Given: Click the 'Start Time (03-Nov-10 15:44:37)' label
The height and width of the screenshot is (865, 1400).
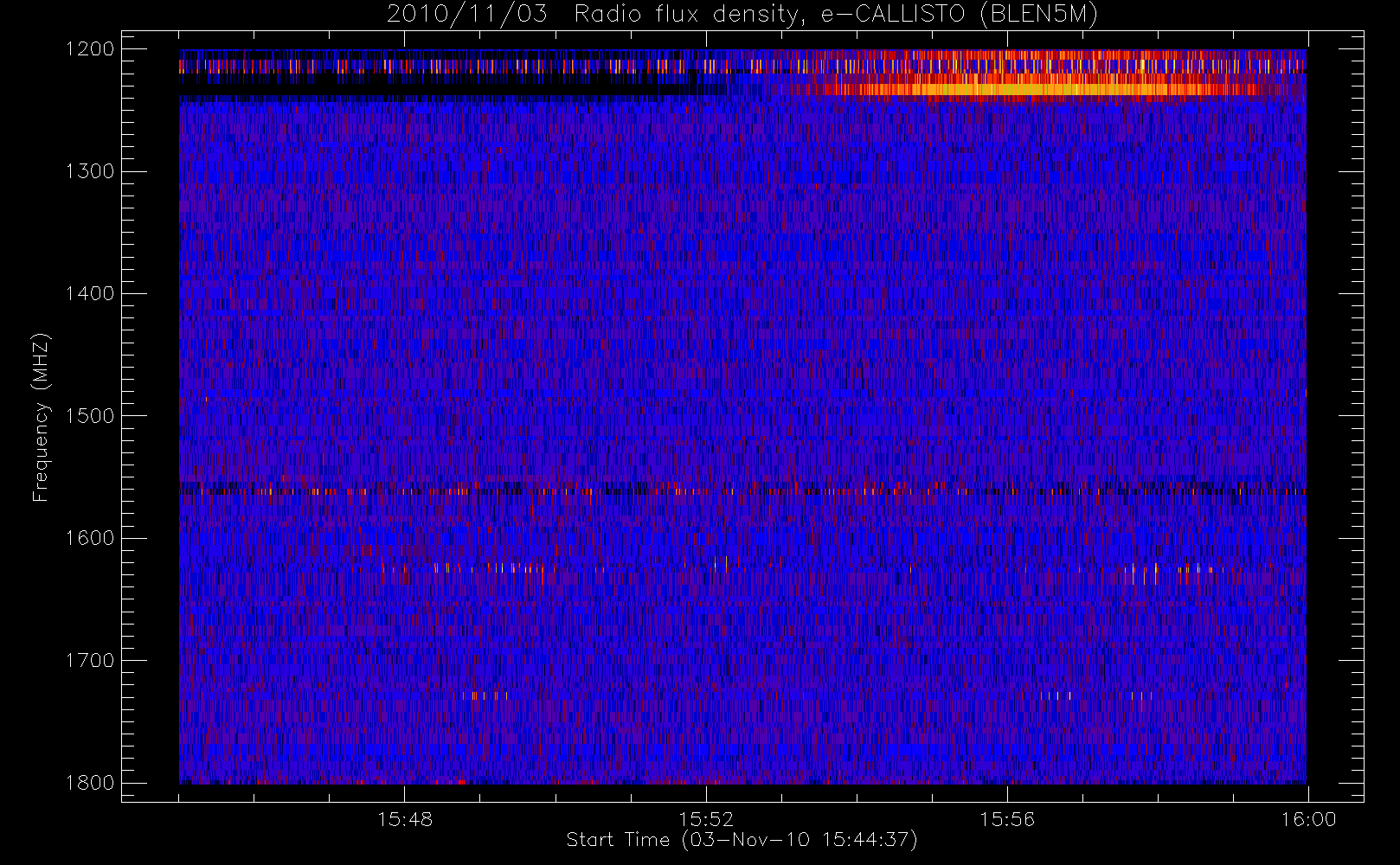Looking at the screenshot, I should (742, 840).
